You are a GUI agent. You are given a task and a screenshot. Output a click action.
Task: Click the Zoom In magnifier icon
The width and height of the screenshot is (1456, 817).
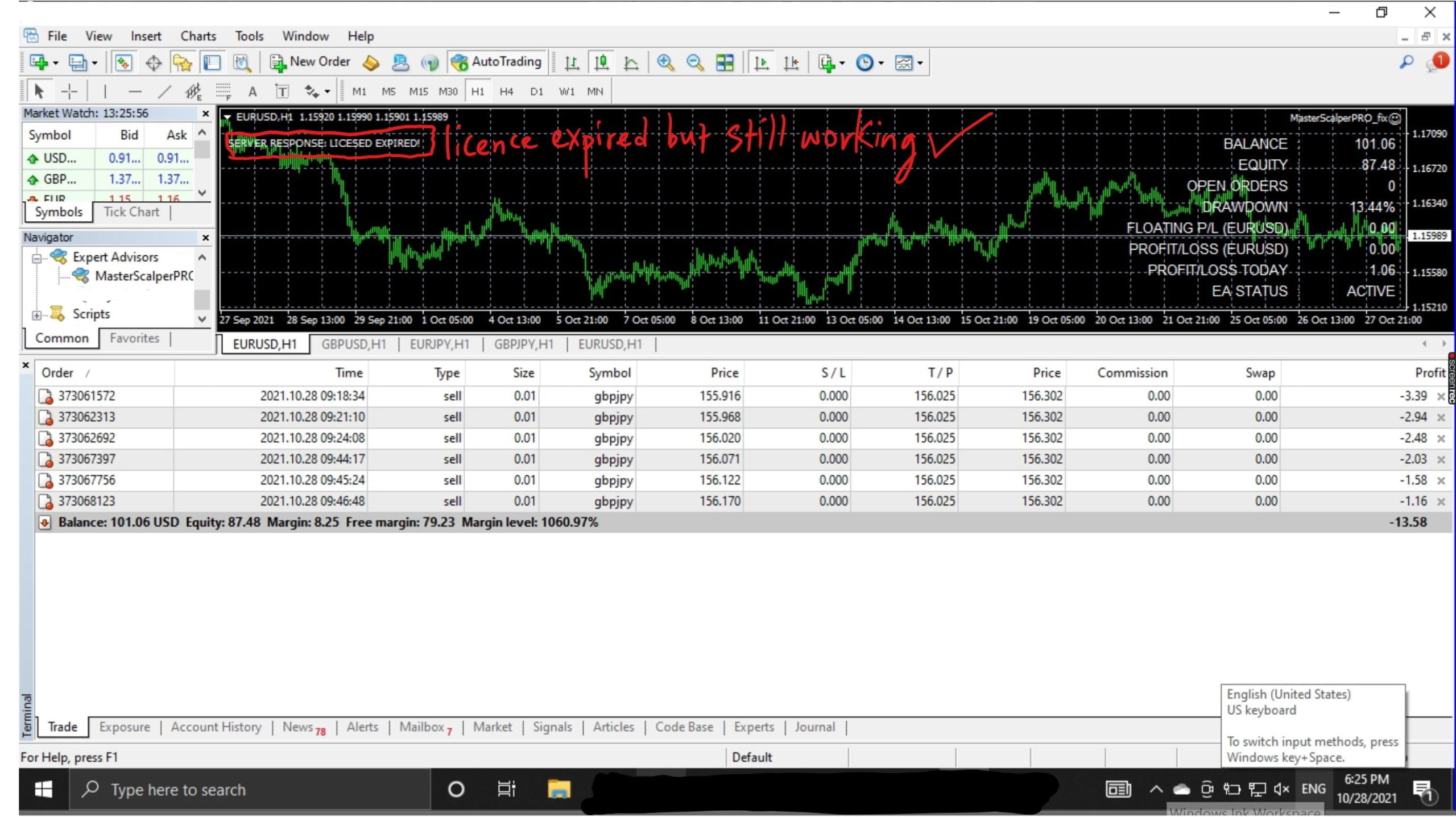pyautogui.click(x=665, y=63)
